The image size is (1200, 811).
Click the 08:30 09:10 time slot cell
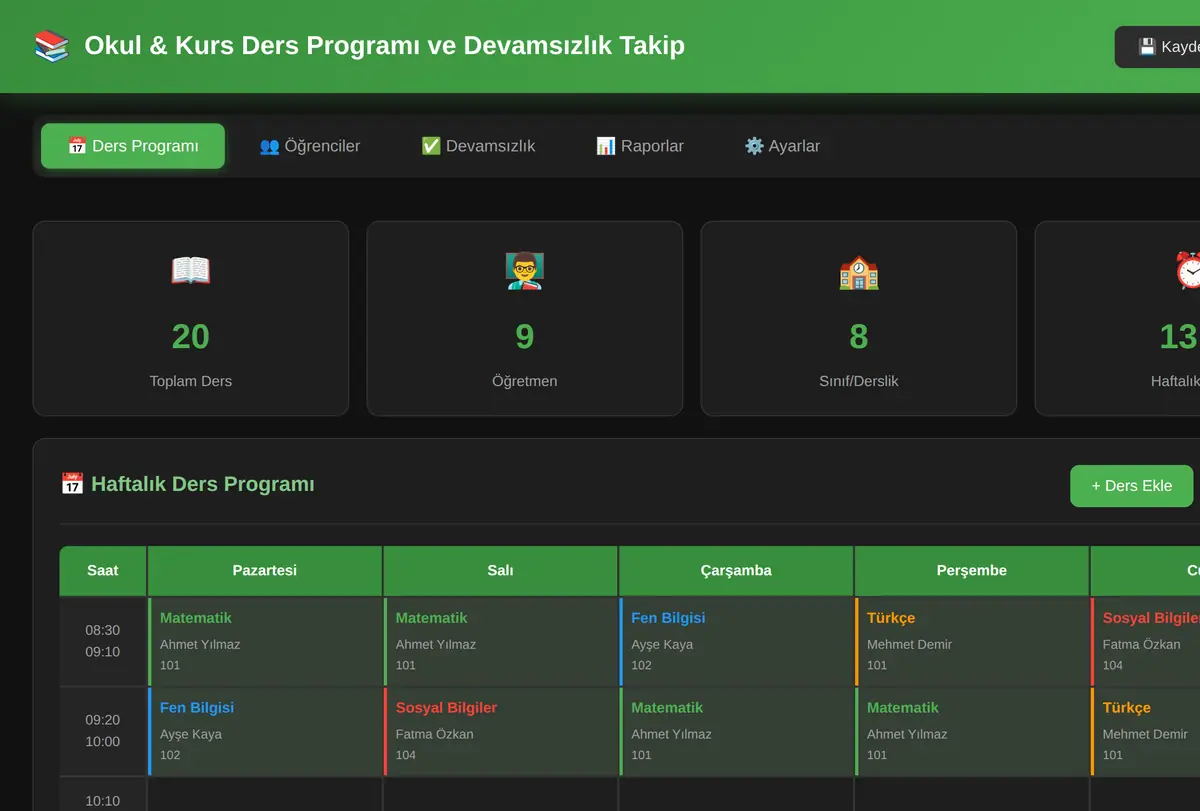coord(103,642)
